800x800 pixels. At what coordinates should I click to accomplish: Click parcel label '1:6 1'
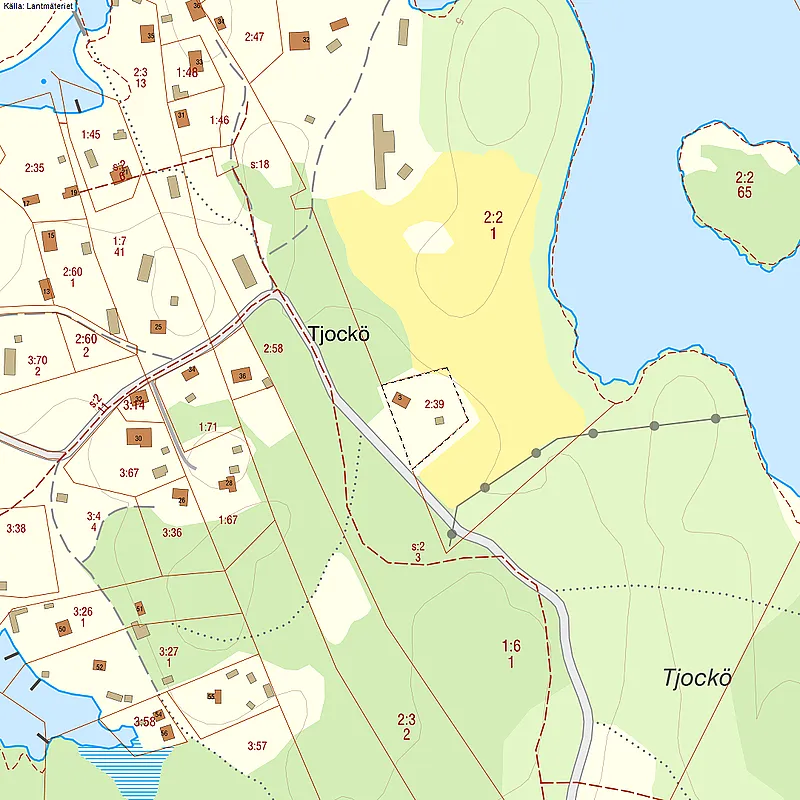(x=511, y=655)
